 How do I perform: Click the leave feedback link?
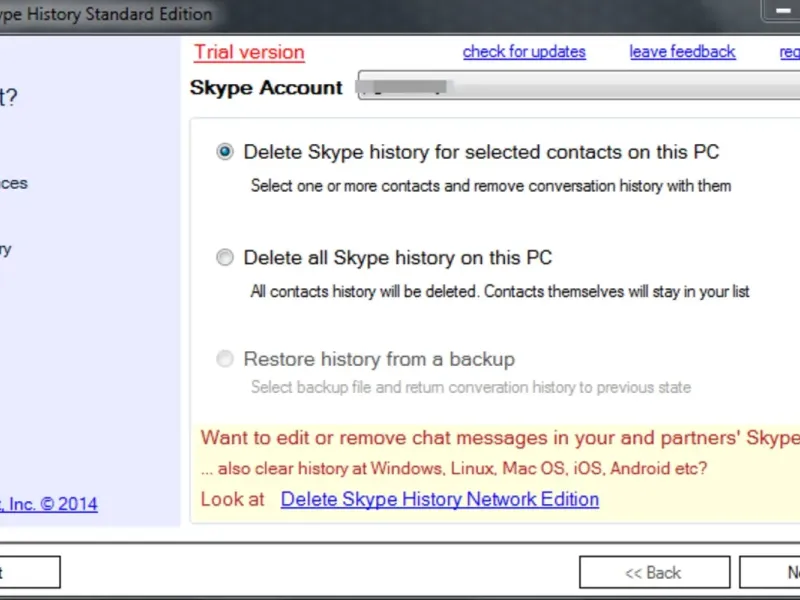[682, 52]
